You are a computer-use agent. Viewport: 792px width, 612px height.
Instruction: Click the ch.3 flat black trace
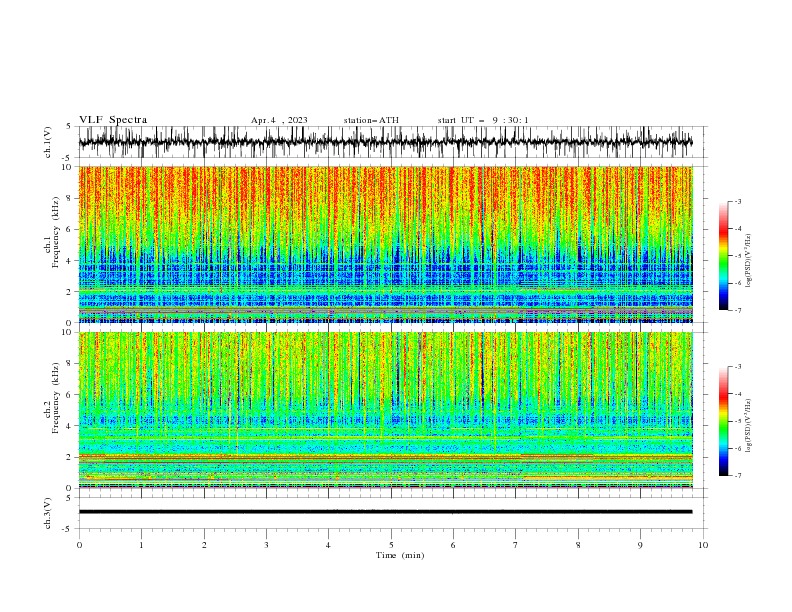(385, 512)
